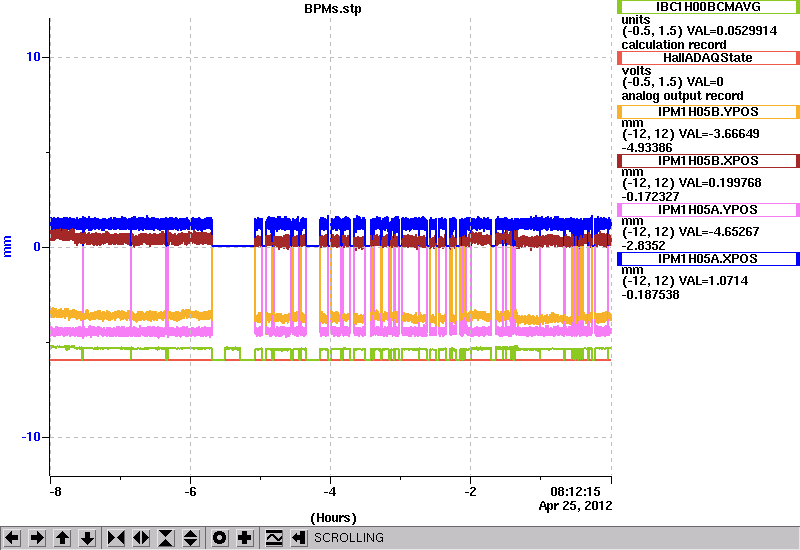Click the 'units' label under IBC1H00BCMAVG
800x550 pixels.
(636, 20)
